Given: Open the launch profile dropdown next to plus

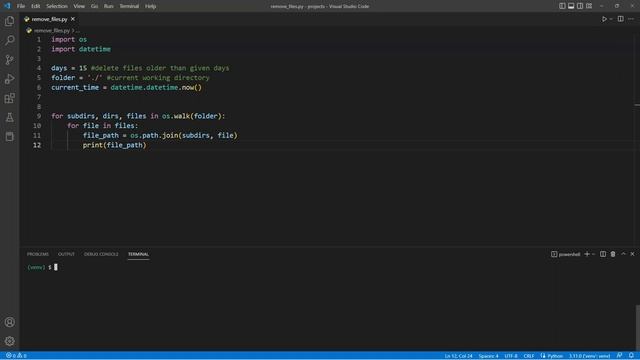Looking at the screenshot, I should (593, 254).
